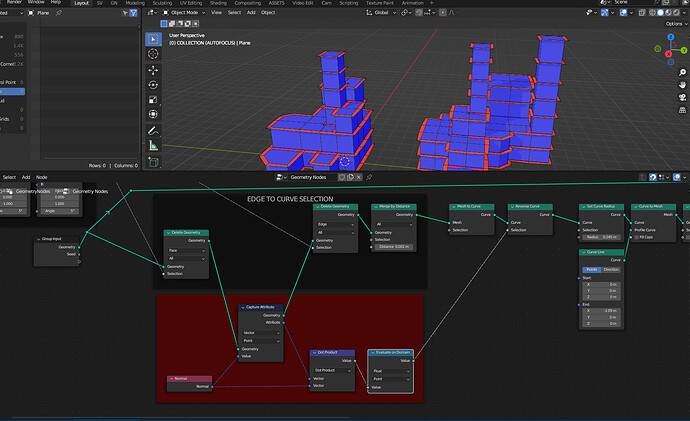Click the zoom magnifier in viewport

pyautogui.click(x=682, y=72)
